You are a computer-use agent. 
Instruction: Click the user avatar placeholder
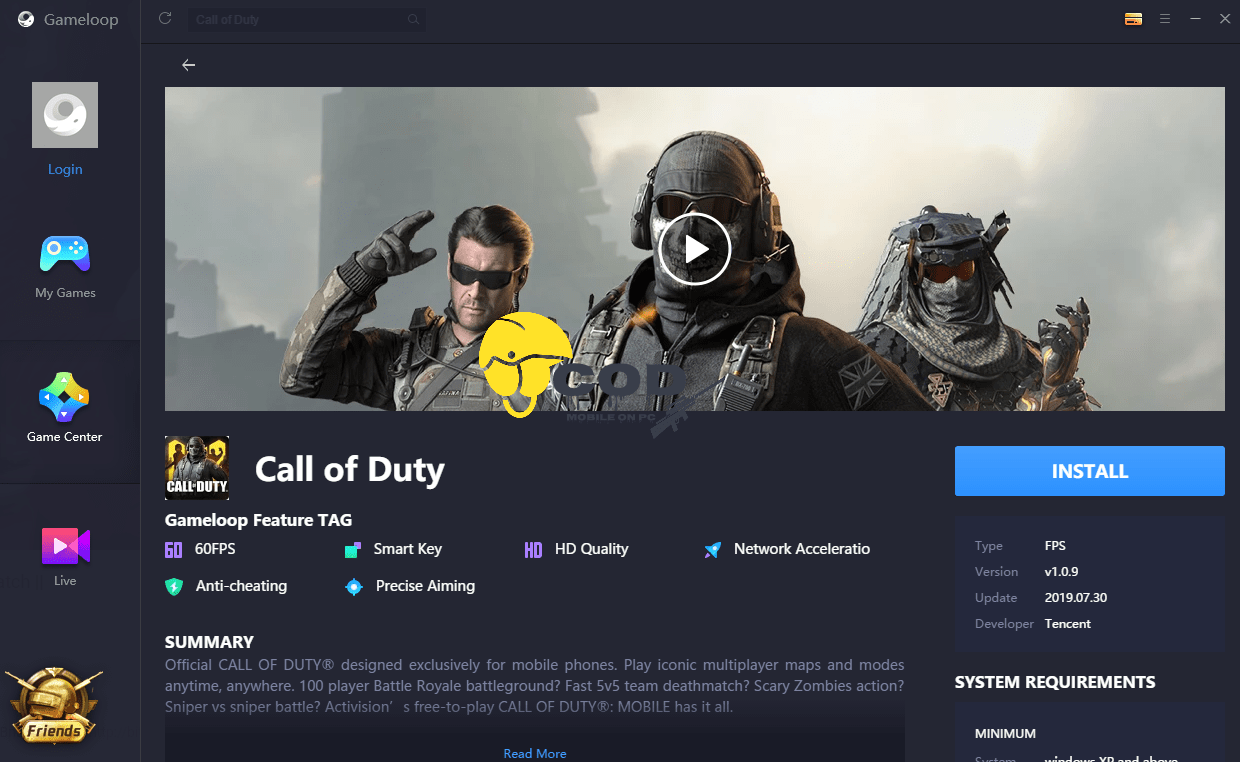tap(65, 115)
